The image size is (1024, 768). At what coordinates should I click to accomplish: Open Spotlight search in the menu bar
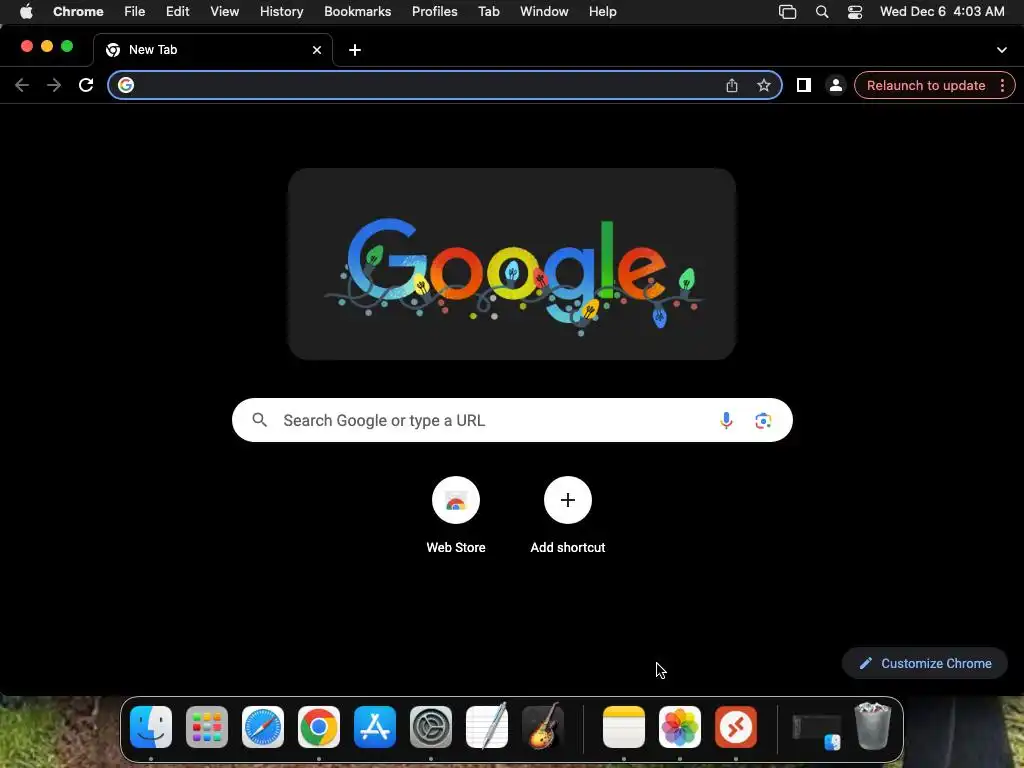coord(822,12)
